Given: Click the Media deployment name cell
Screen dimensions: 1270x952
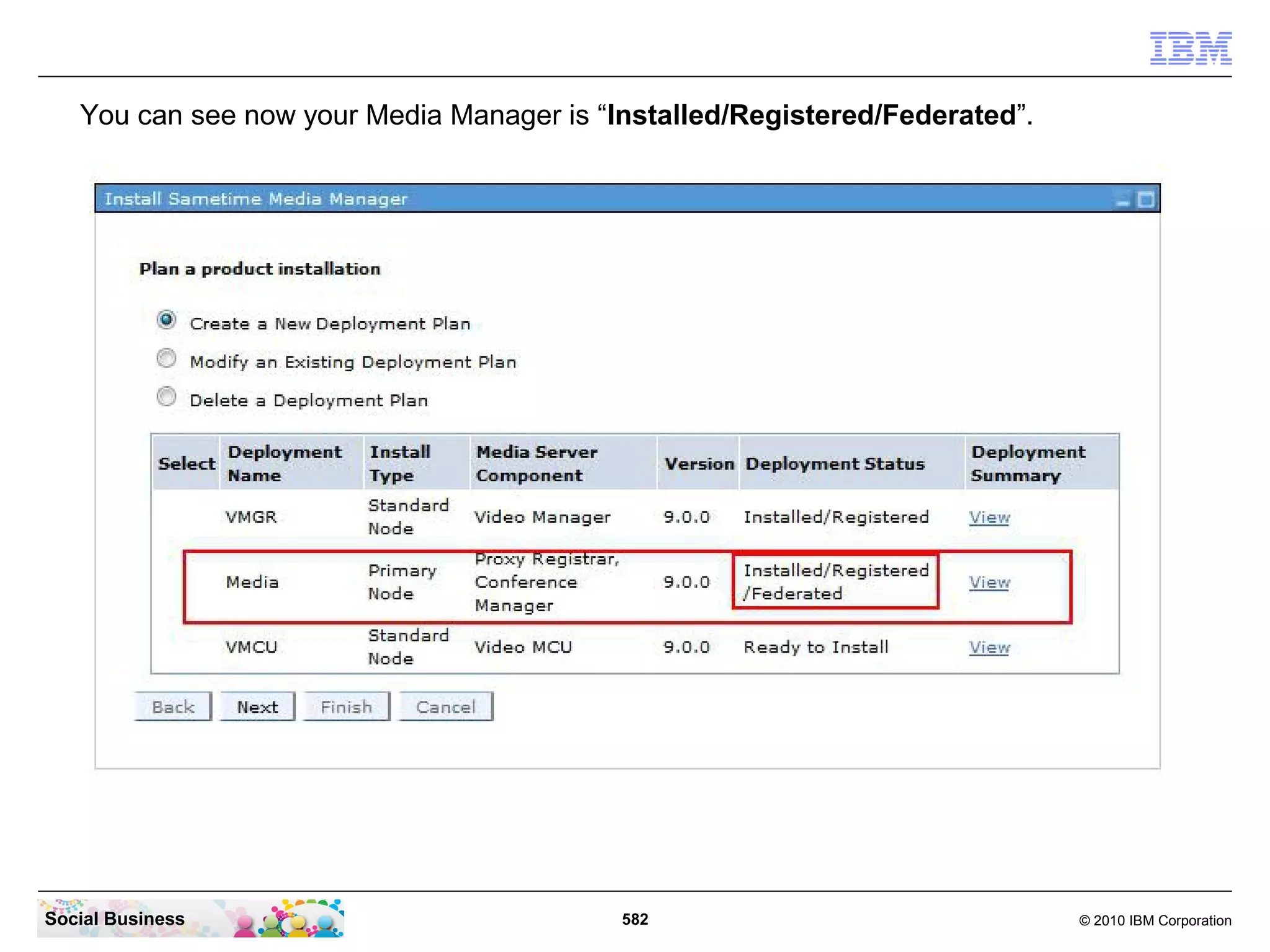Looking at the screenshot, I should pyautogui.click(x=252, y=582).
